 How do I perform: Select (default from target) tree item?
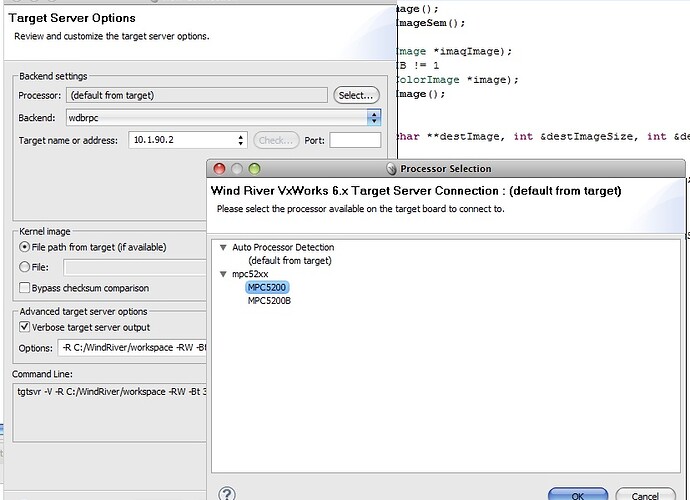pos(290,261)
